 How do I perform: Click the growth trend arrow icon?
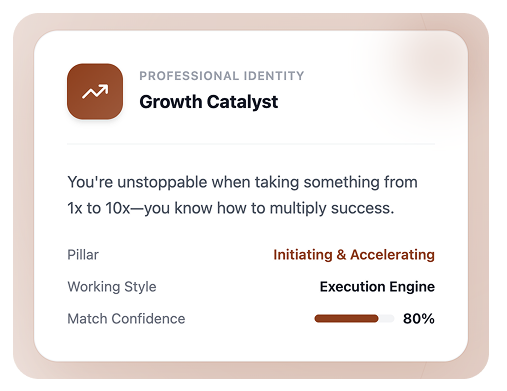[x=95, y=91]
